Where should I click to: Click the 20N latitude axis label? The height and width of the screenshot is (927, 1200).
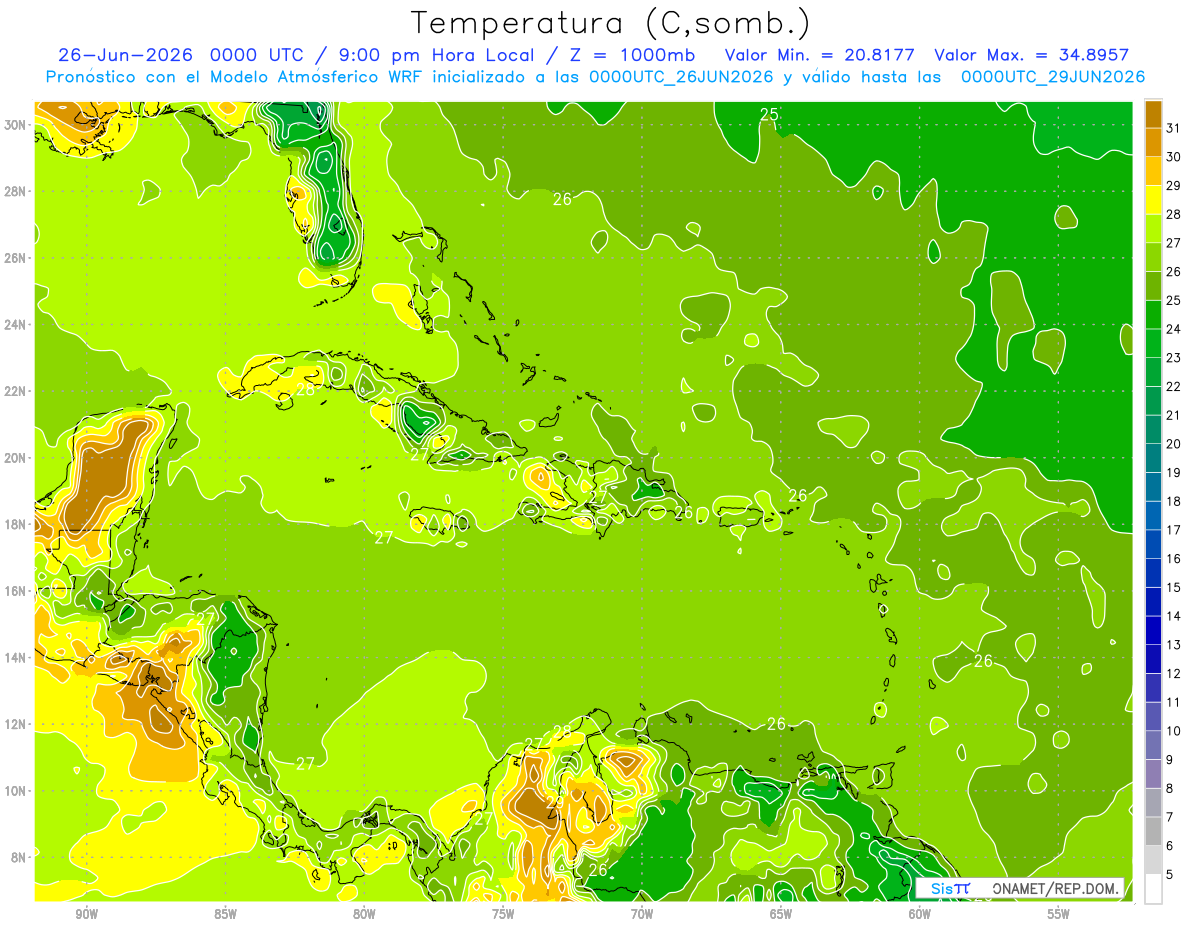pyautogui.click(x=15, y=457)
